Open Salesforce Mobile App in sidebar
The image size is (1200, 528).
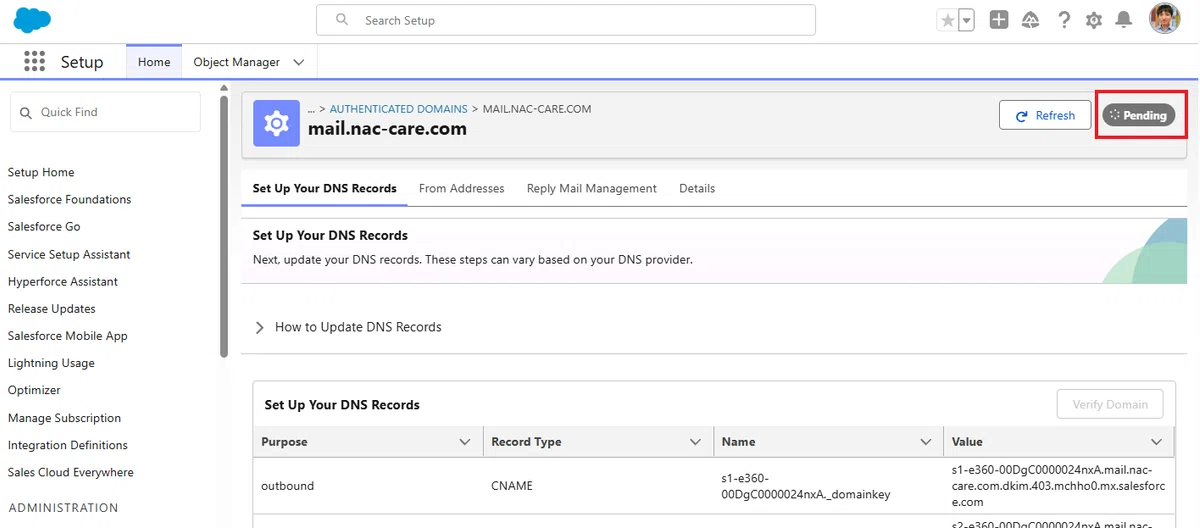[68, 336]
